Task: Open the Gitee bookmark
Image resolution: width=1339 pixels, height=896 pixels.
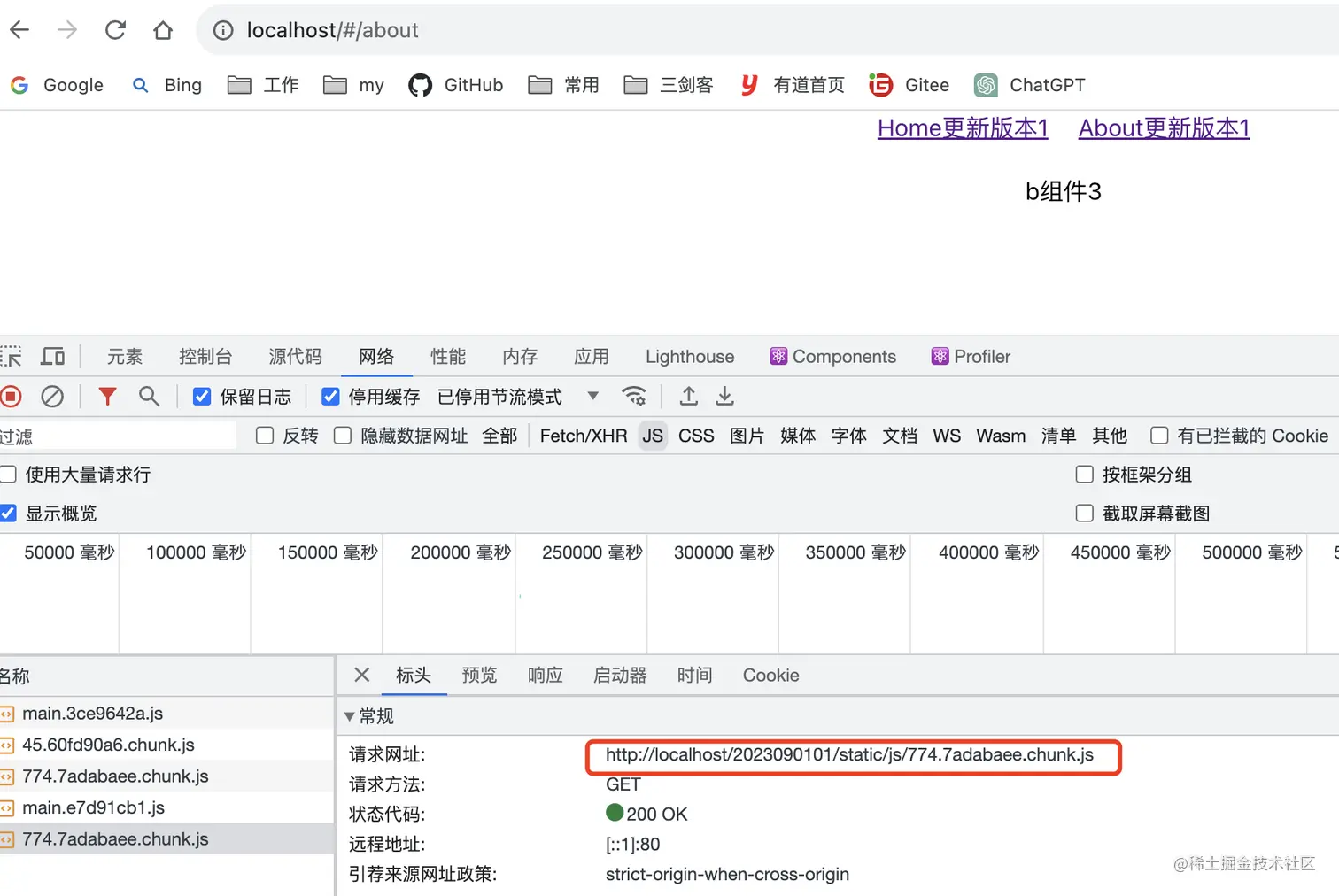Action: 909,85
